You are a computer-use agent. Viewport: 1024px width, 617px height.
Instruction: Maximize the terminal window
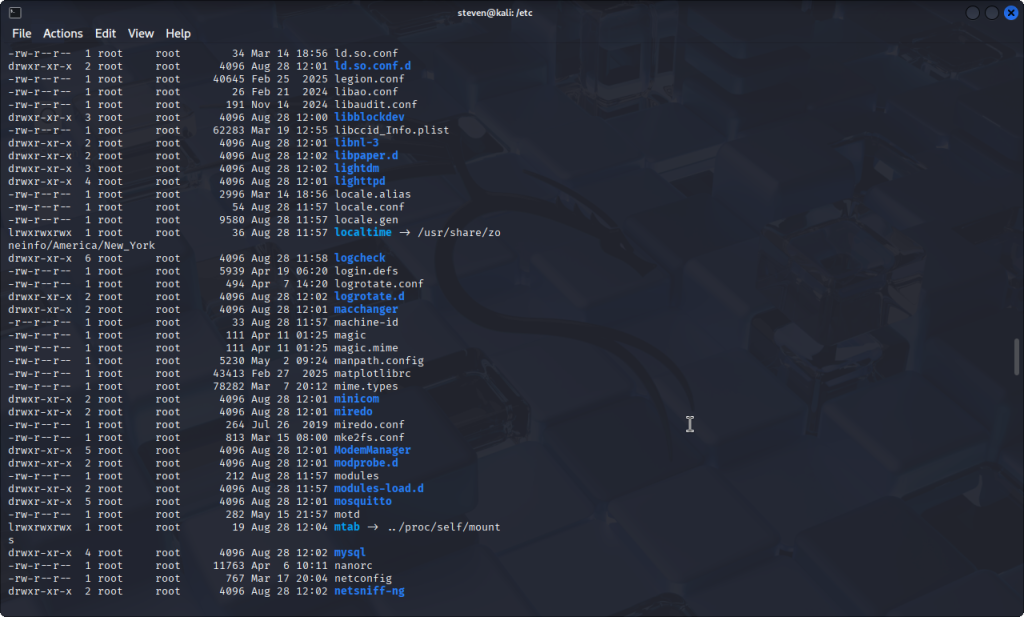tap(992, 13)
